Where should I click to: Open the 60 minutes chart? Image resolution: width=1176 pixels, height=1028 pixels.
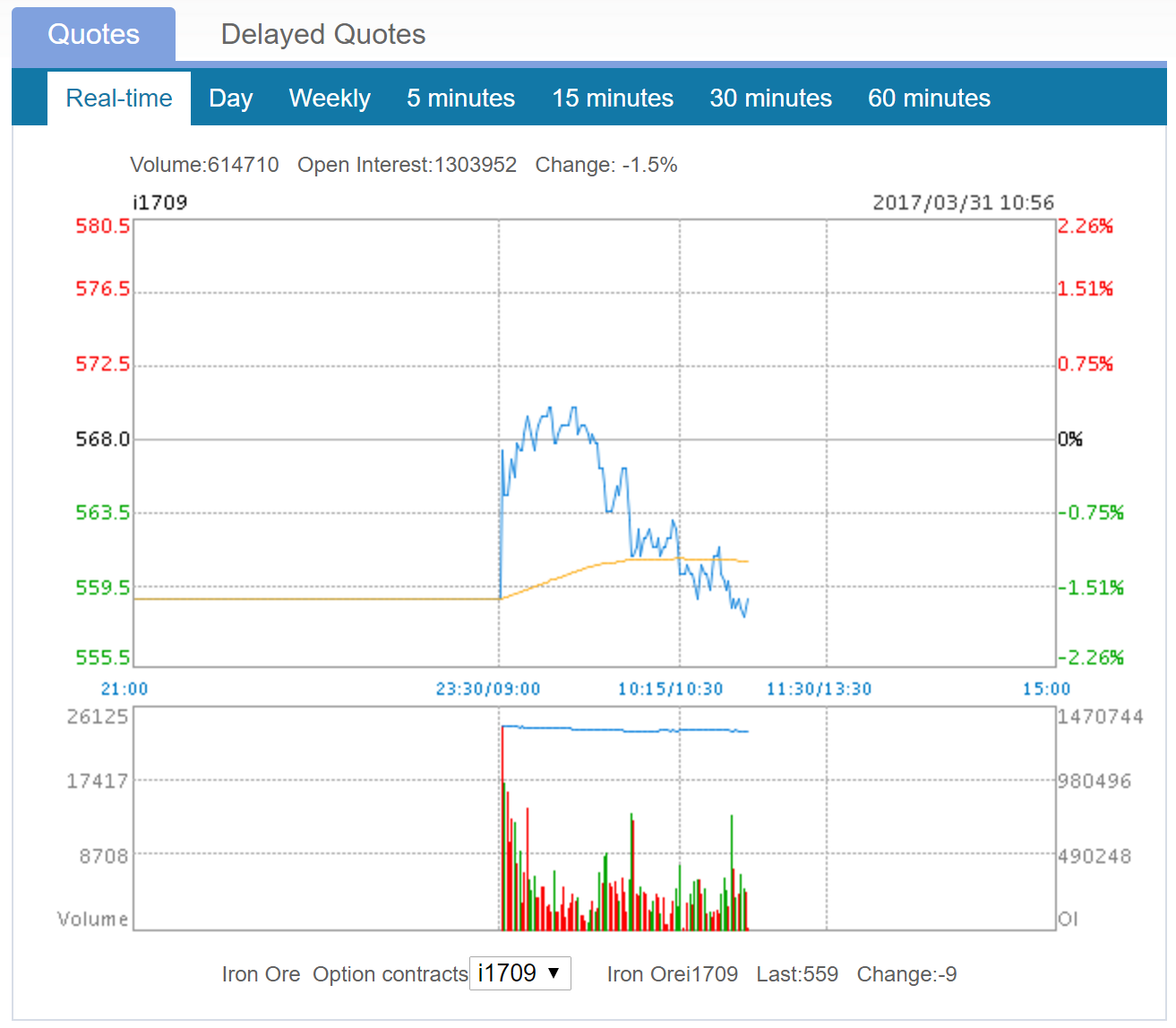pos(929,99)
